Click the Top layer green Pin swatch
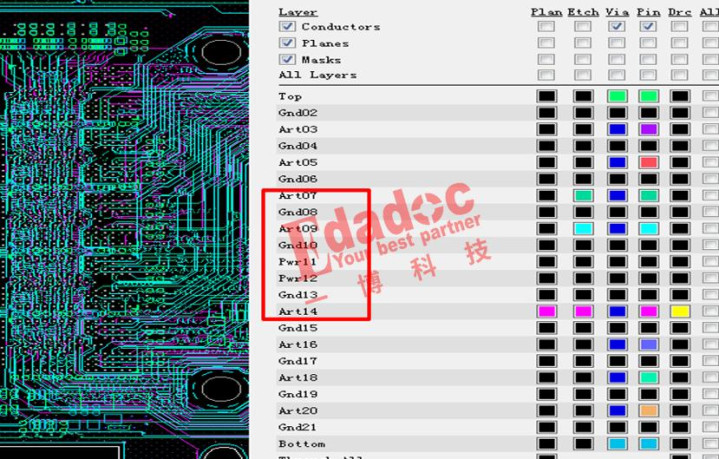This screenshot has width=719, height=459. (x=648, y=96)
